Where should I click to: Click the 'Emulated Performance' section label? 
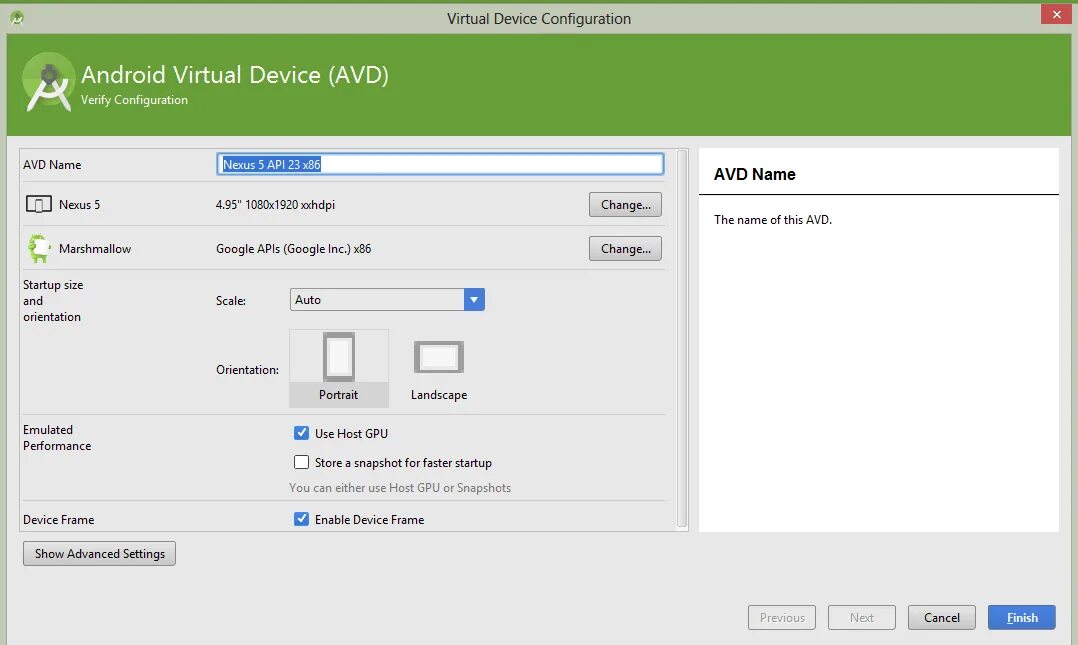pyautogui.click(x=57, y=437)
